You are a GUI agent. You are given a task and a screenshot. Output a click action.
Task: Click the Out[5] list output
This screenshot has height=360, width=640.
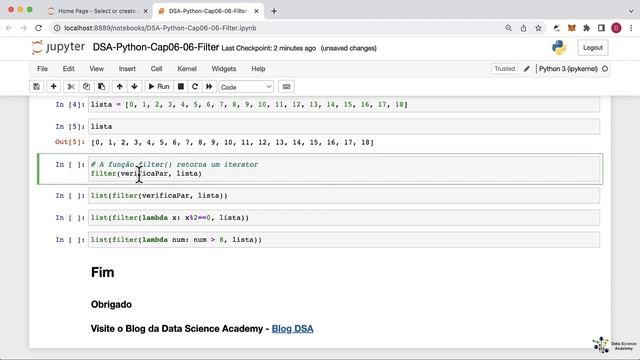(x=232, y=142)
